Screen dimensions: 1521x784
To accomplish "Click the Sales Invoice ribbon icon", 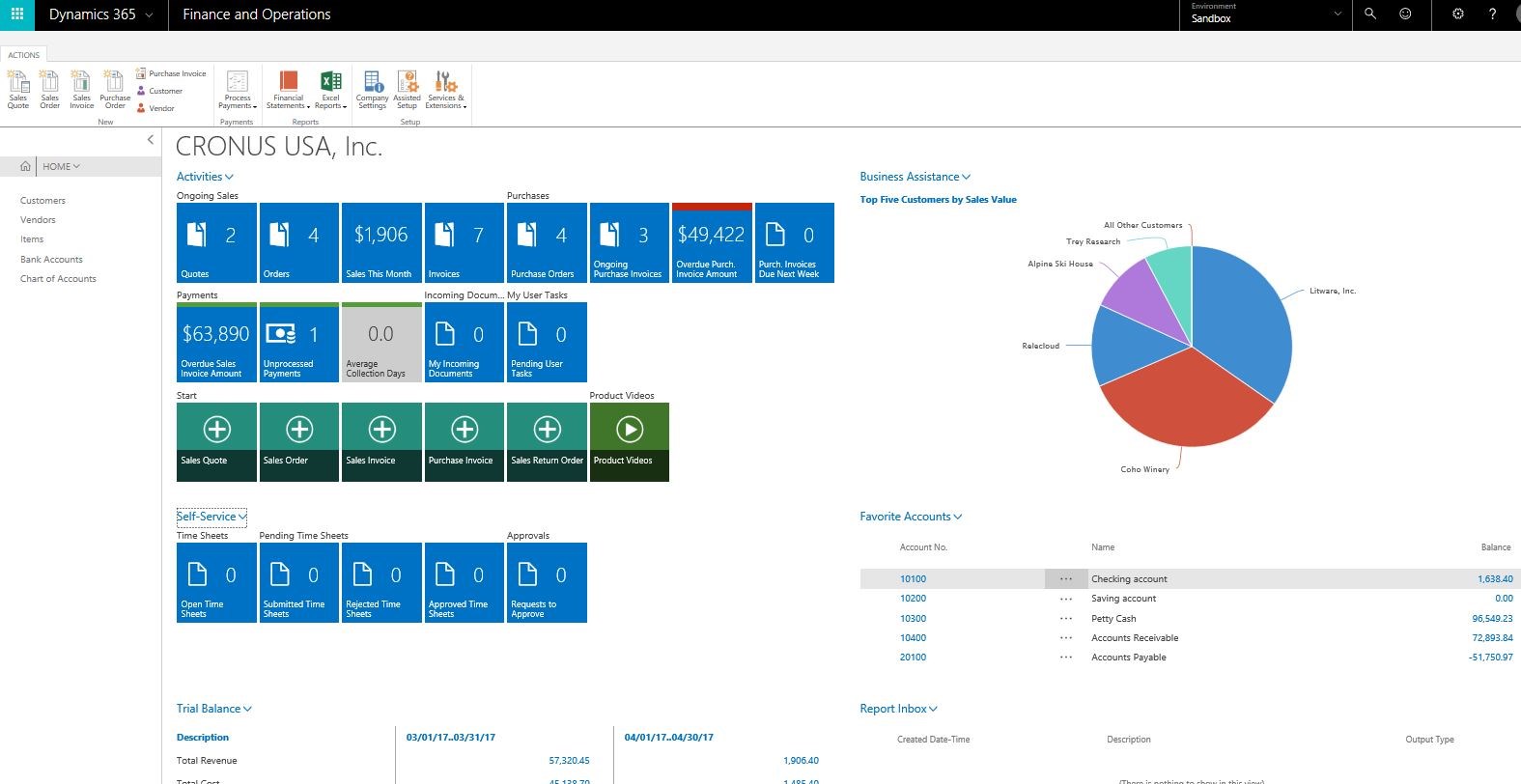I will coord(82,89).
